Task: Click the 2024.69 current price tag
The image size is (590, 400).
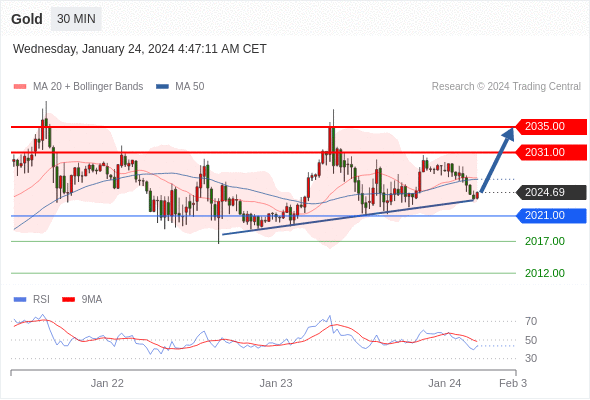Action: pyautogui.click(x=551, y=192)
